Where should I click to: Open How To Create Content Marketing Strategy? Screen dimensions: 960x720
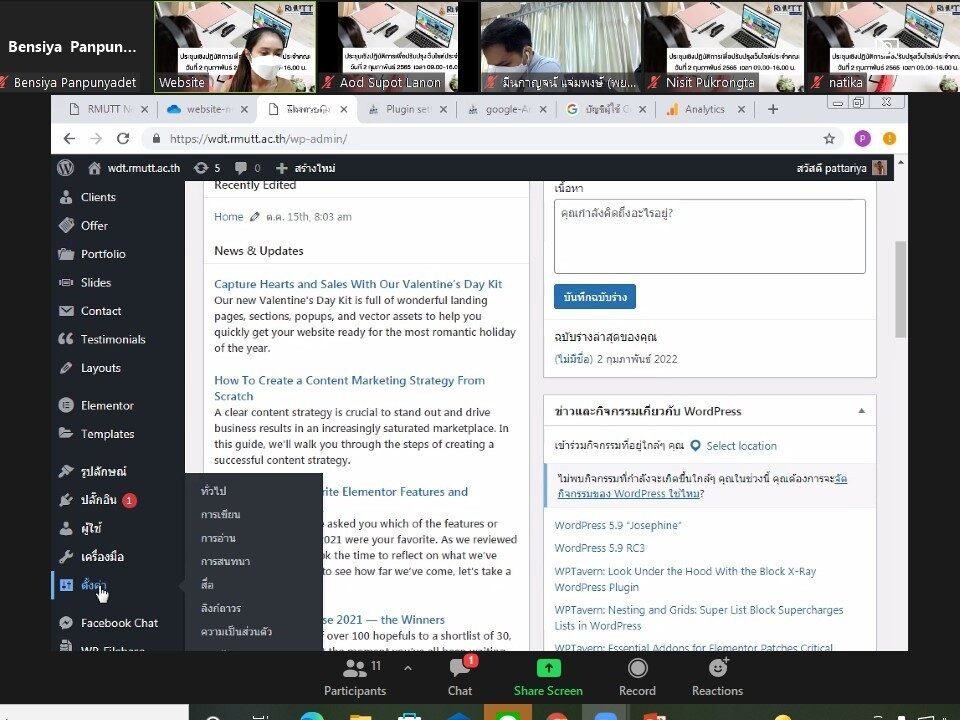click(x=349, y=388)
